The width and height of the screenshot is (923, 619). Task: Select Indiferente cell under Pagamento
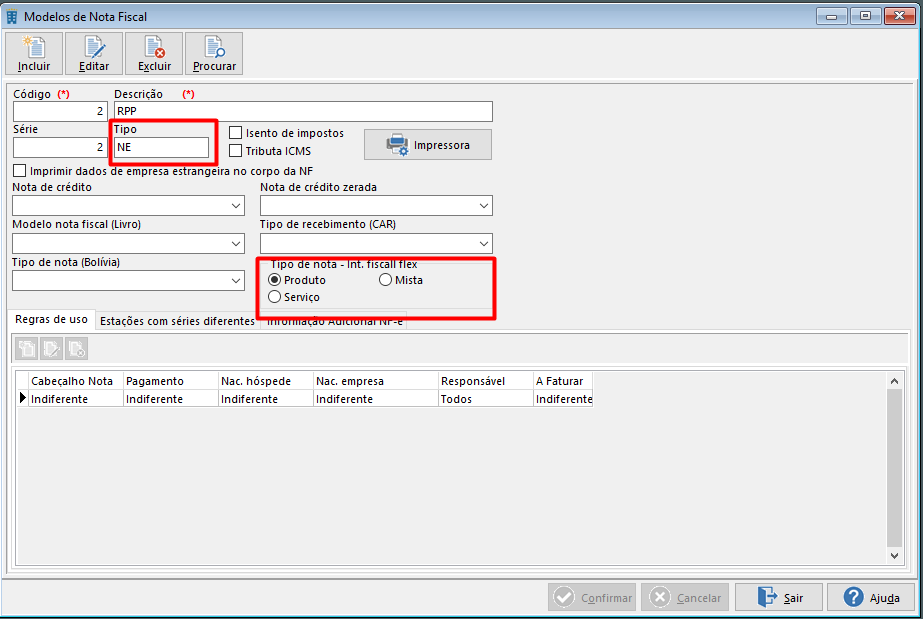pyautogui.click(x=171, y=398)
